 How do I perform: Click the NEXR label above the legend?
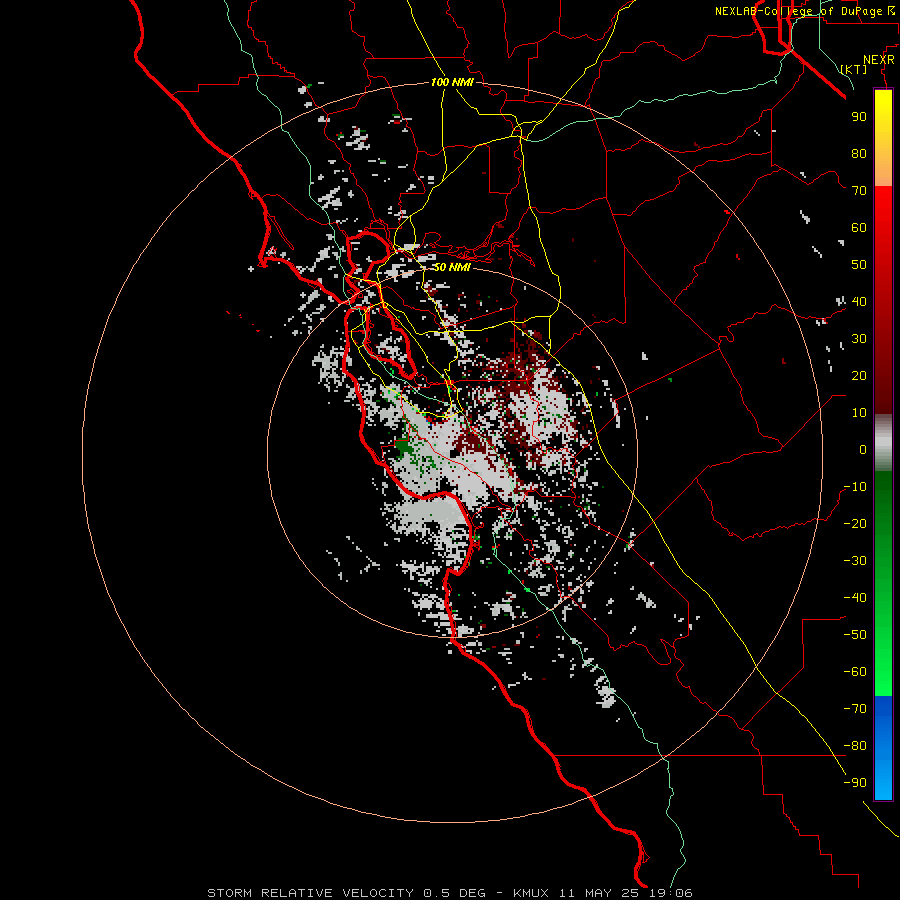(x=878, y=60)
